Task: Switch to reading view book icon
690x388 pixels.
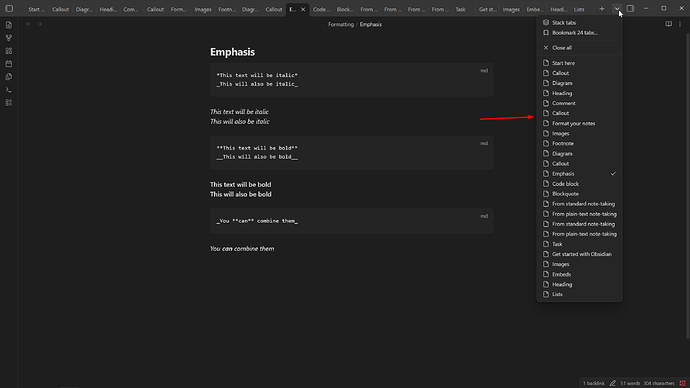Action: [668, 24]
